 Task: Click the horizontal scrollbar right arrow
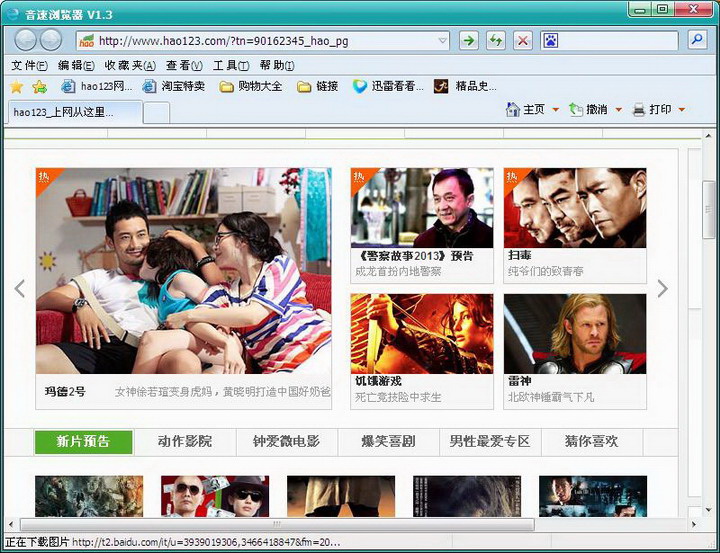694,524
